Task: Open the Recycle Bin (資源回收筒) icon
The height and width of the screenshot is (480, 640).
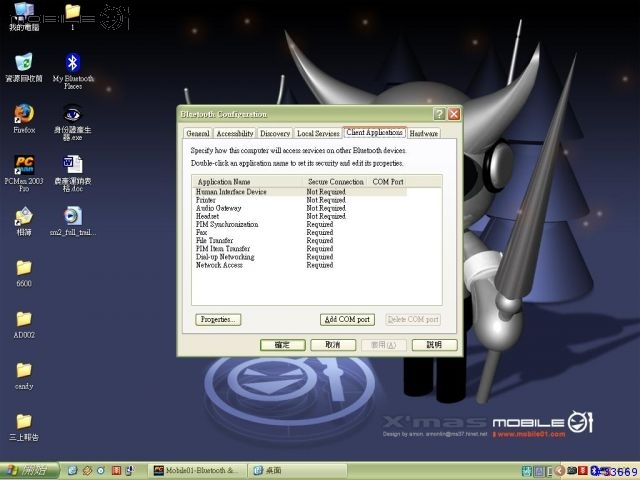Action: coord(24,68)
